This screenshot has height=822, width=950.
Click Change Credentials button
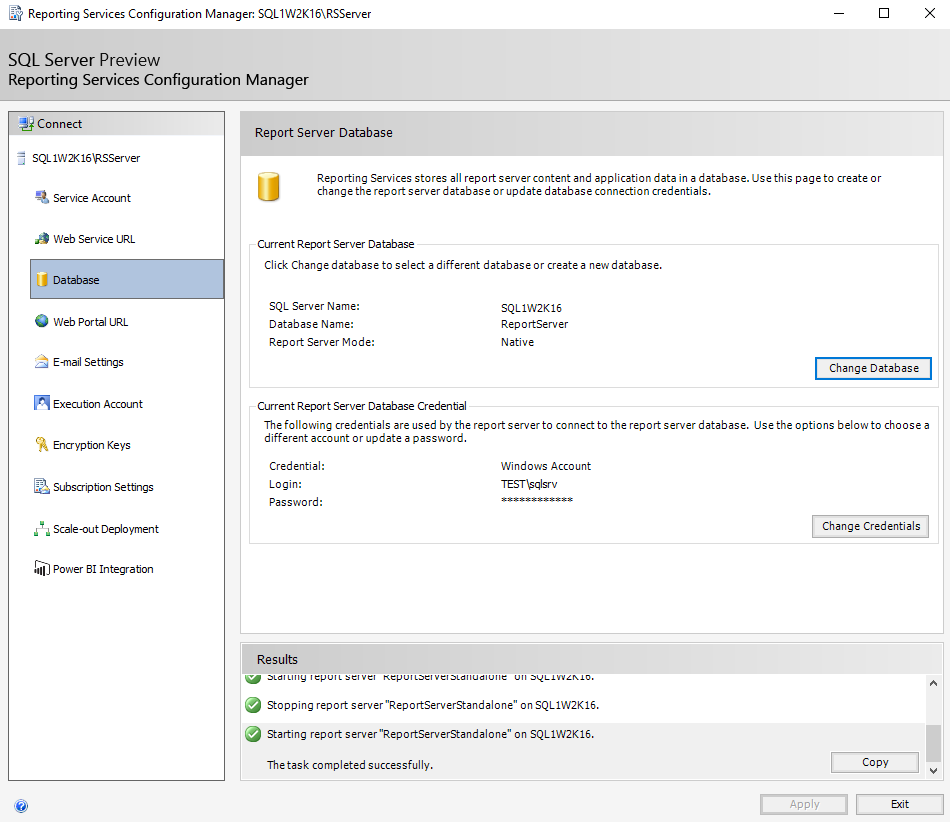coord(871,526)
